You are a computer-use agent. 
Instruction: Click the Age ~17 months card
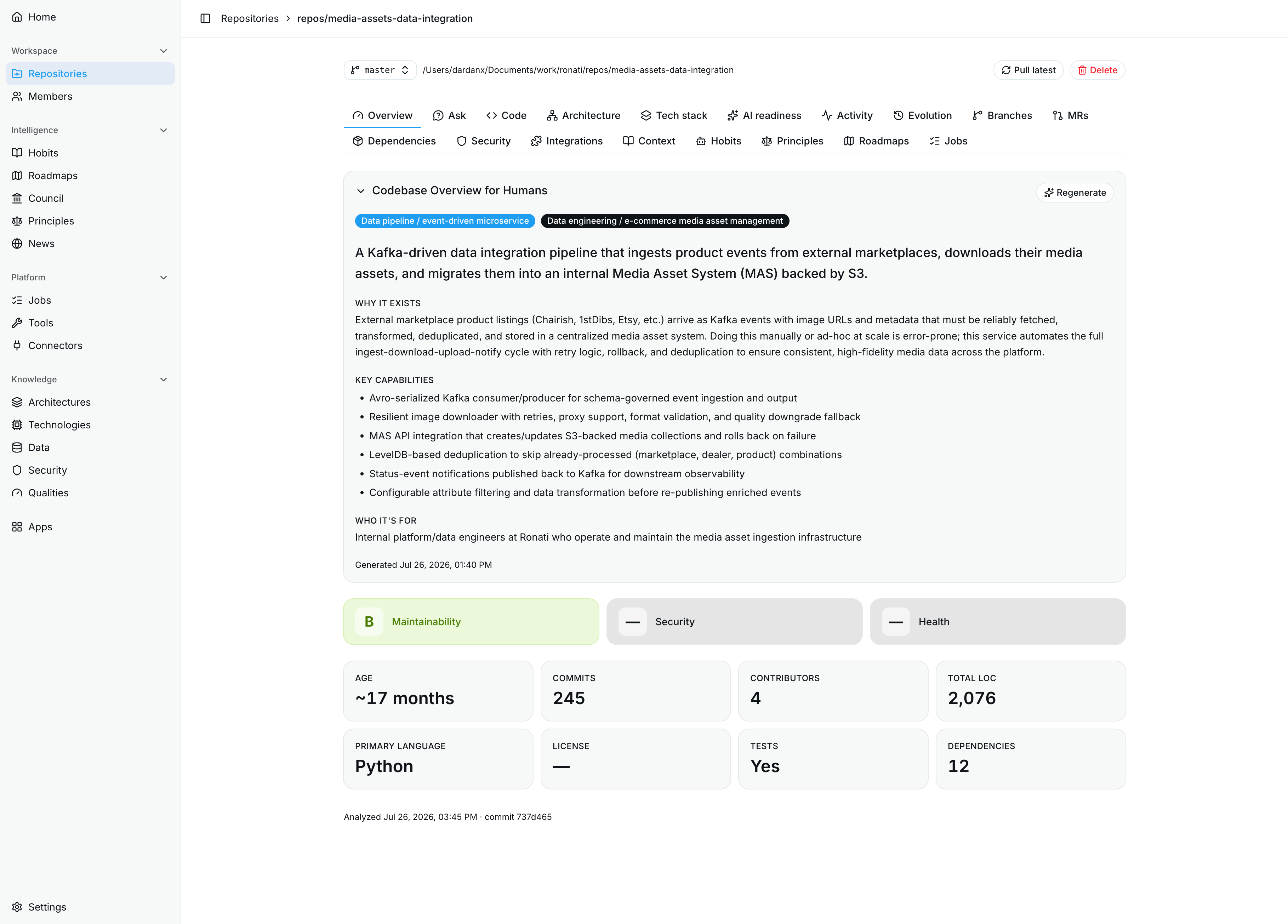pos(438,691)
